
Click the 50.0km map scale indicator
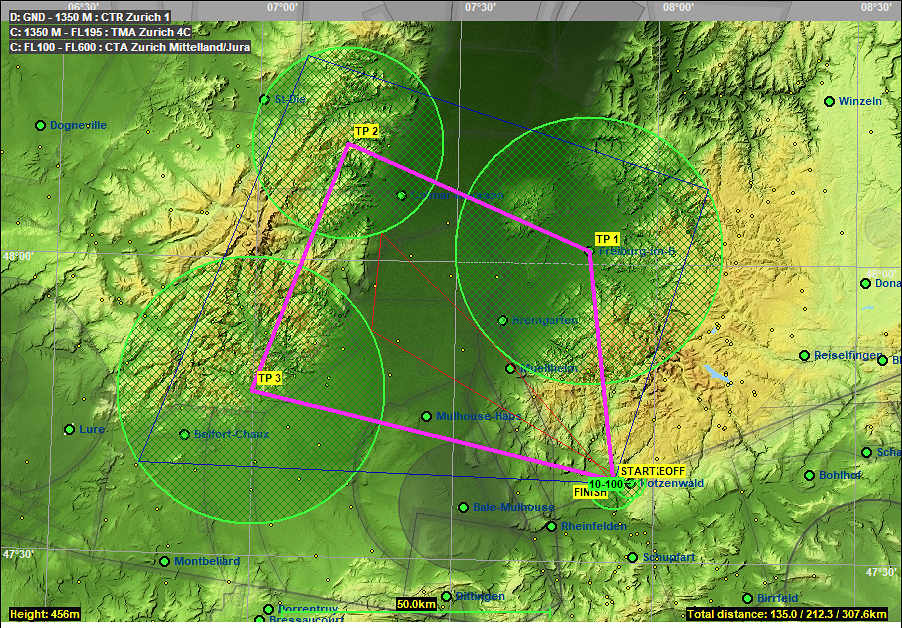coord(415,604)
